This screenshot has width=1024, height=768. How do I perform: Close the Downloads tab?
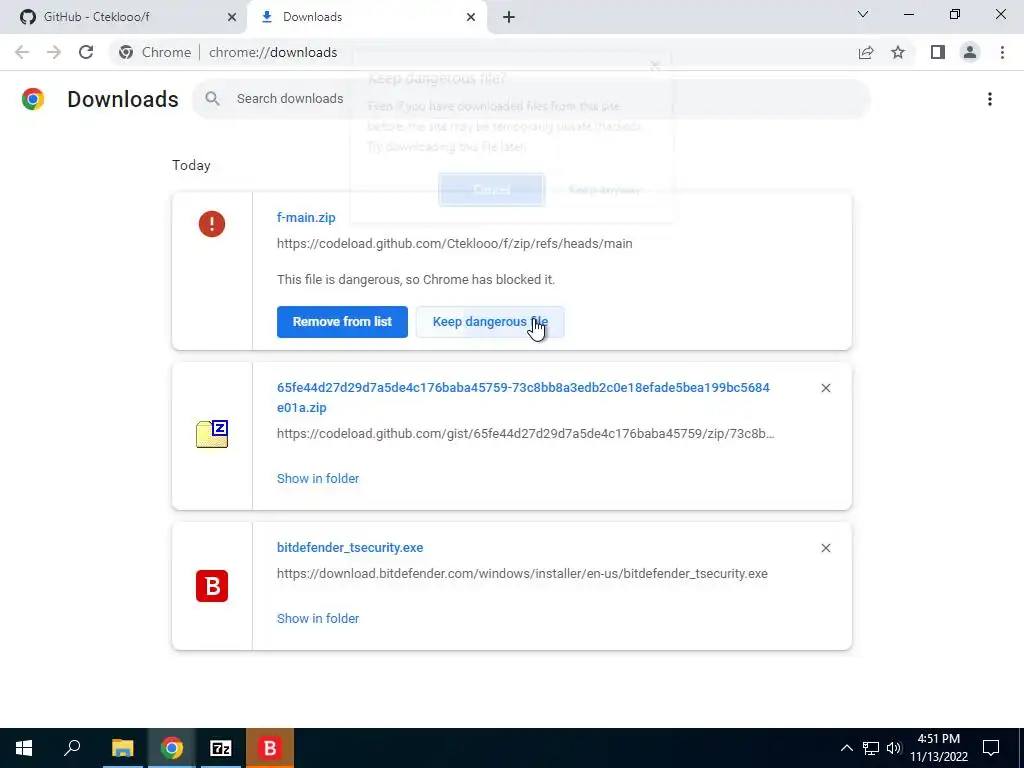click(471, 17)
